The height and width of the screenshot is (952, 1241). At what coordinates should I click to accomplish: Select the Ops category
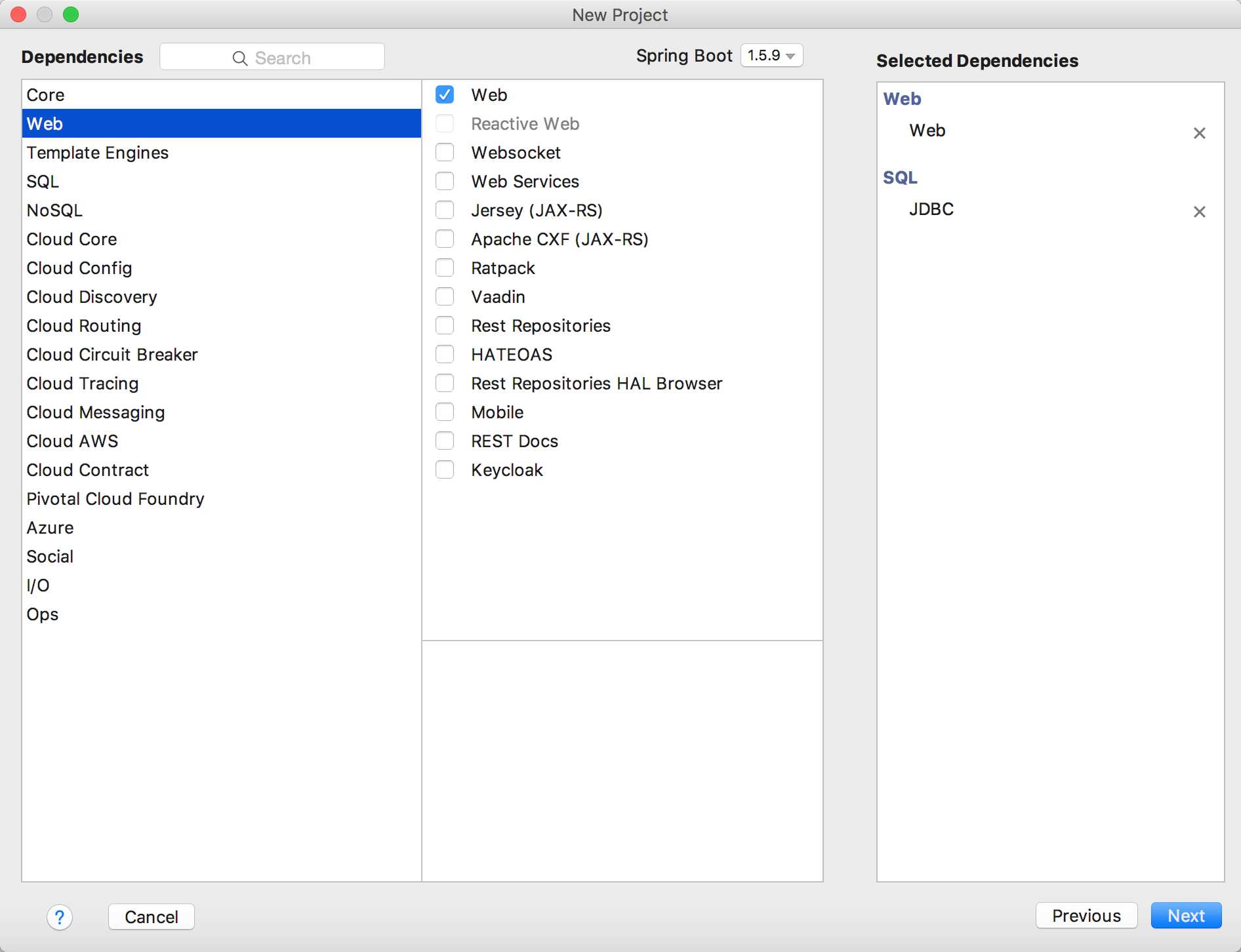[222, 614]
